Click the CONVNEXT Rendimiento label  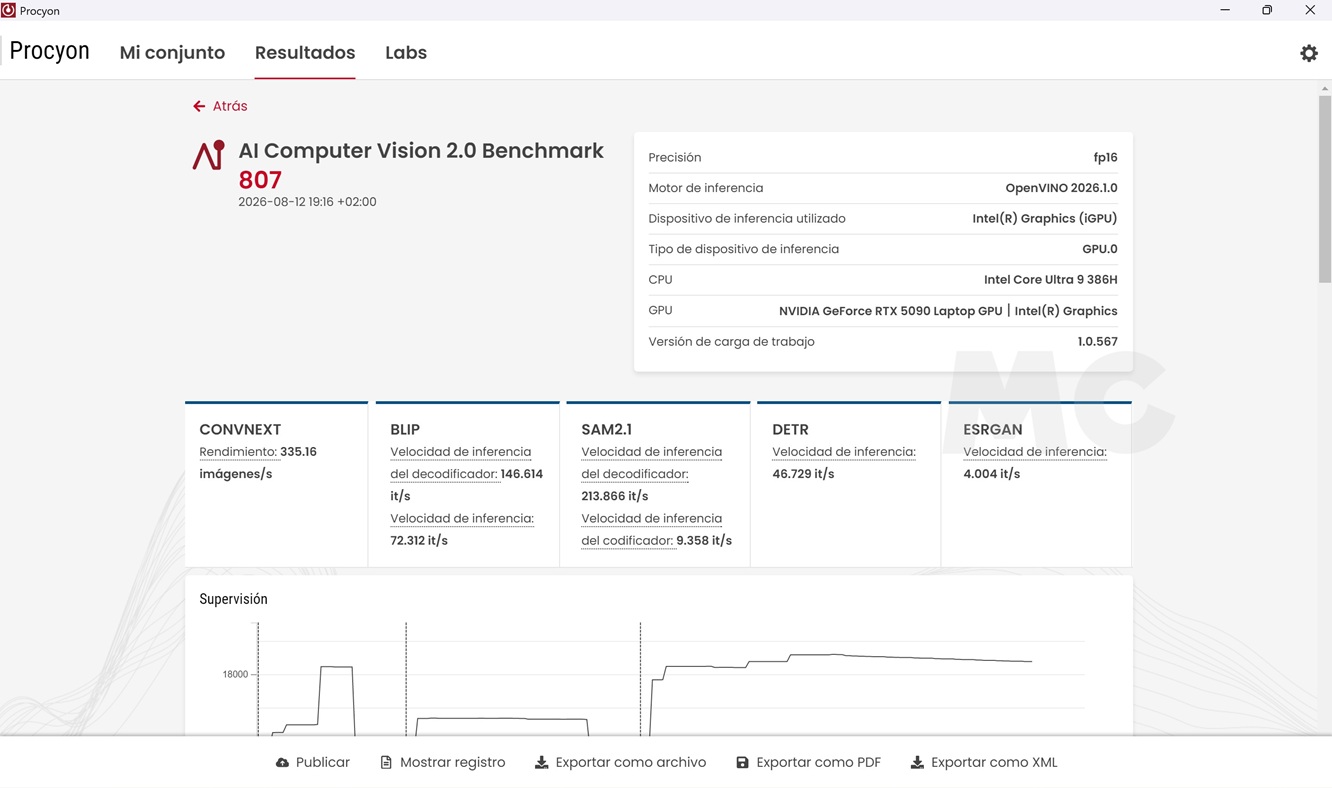coord(238,452)
